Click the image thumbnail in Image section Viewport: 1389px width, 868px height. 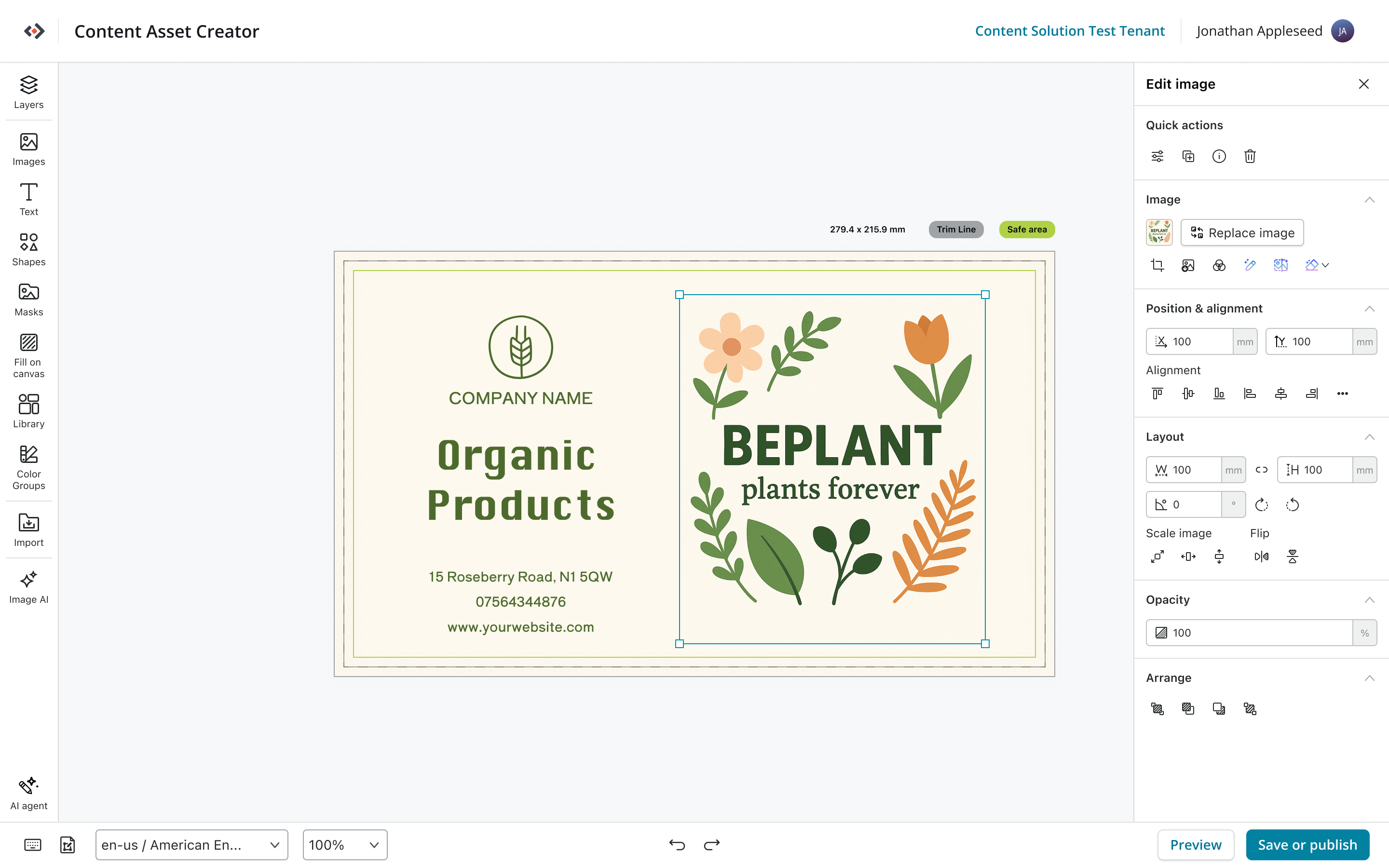pos(1159,232)
